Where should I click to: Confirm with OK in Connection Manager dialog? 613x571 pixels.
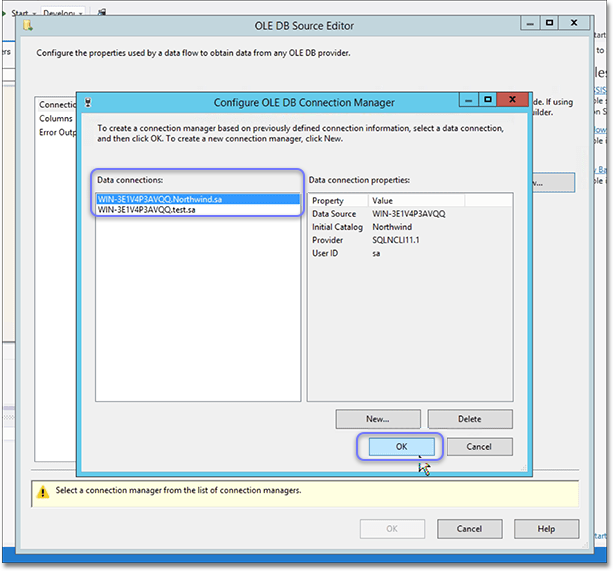[x=401, y=447]
